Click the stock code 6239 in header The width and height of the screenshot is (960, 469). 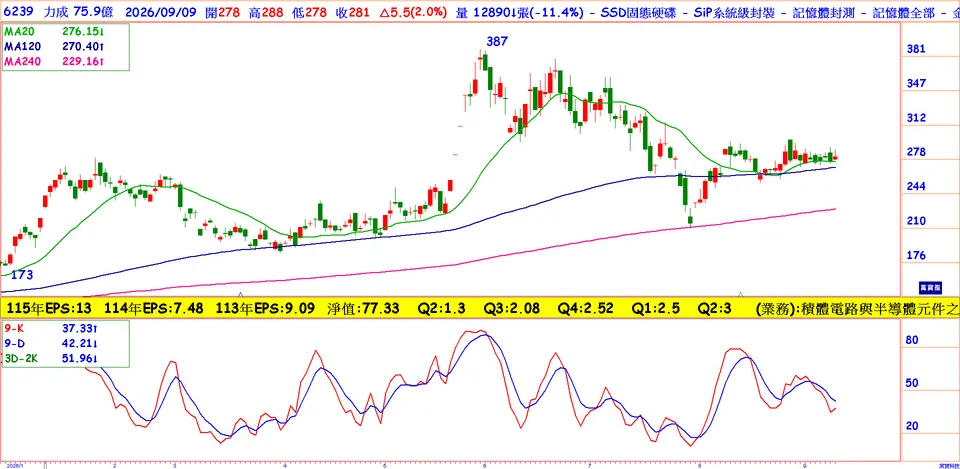(x=17, y=12)
